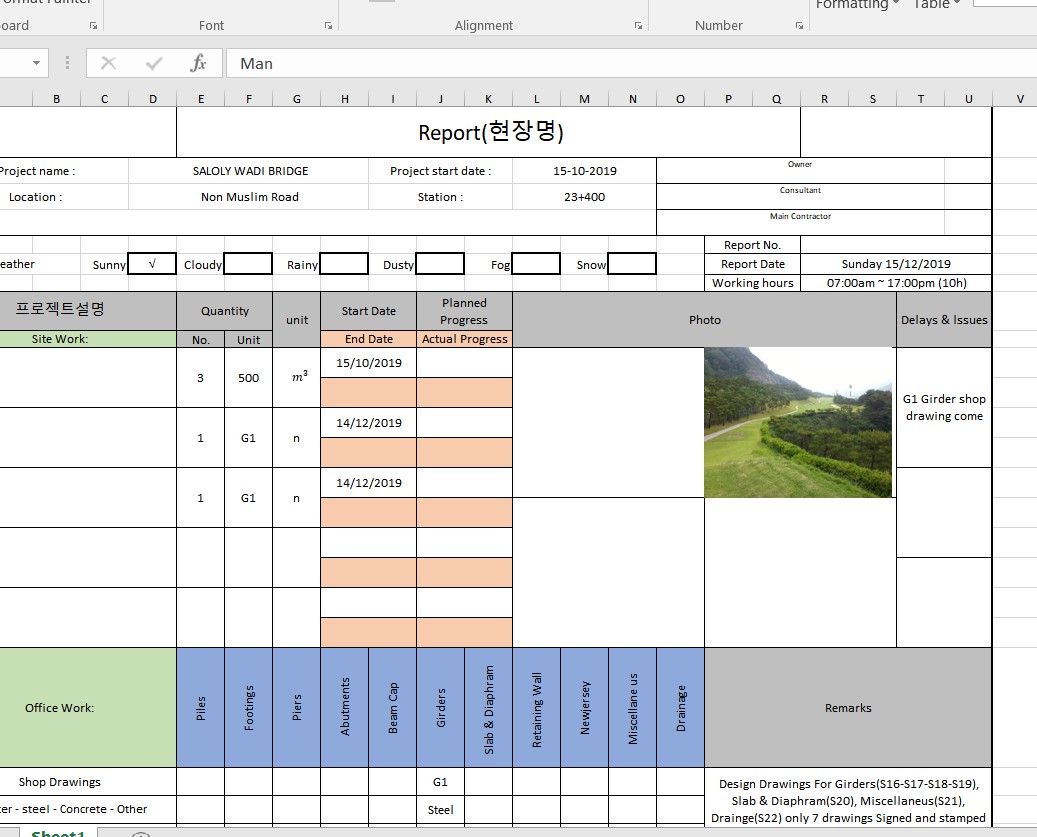
Task: Select the Non Muslim Road cell
Action: tap(249, 197)
